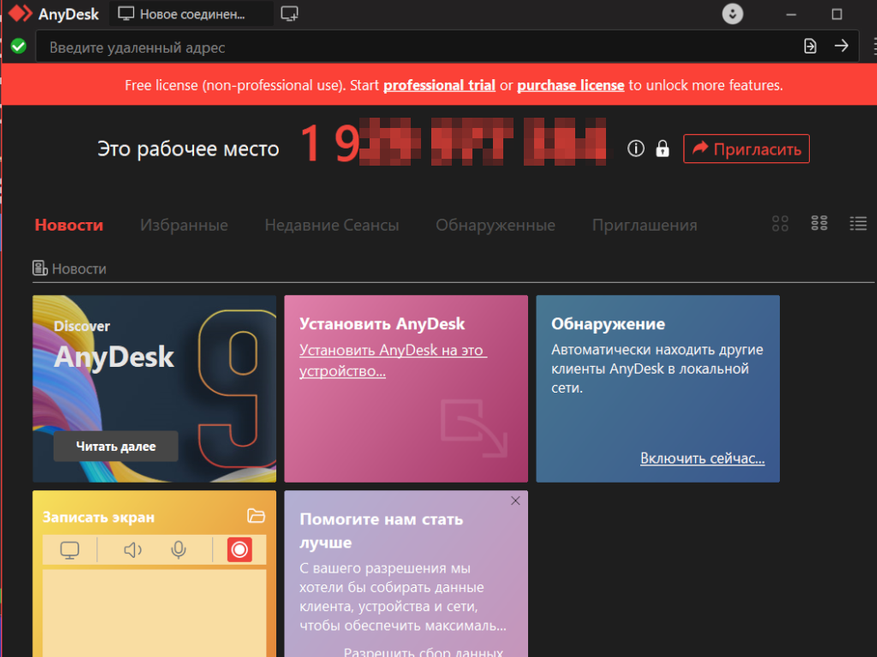Click the AnyDesk logo icon
877x657 pixels.
pos(20,13)
